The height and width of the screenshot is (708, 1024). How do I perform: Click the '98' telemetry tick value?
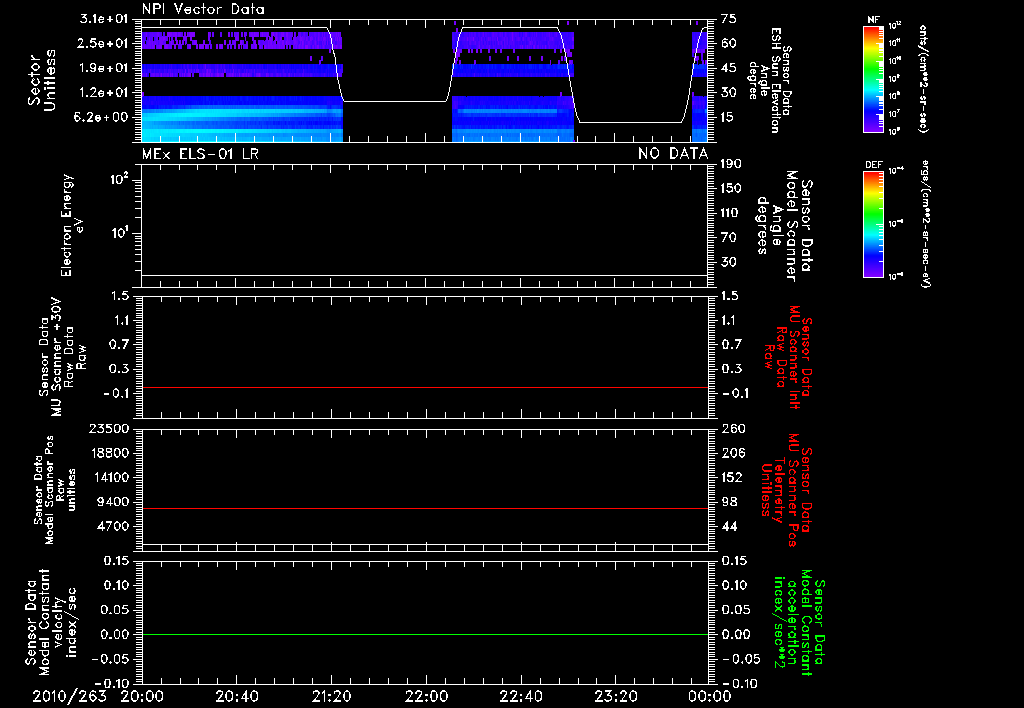pyautogui.click(x=729, y=502)
